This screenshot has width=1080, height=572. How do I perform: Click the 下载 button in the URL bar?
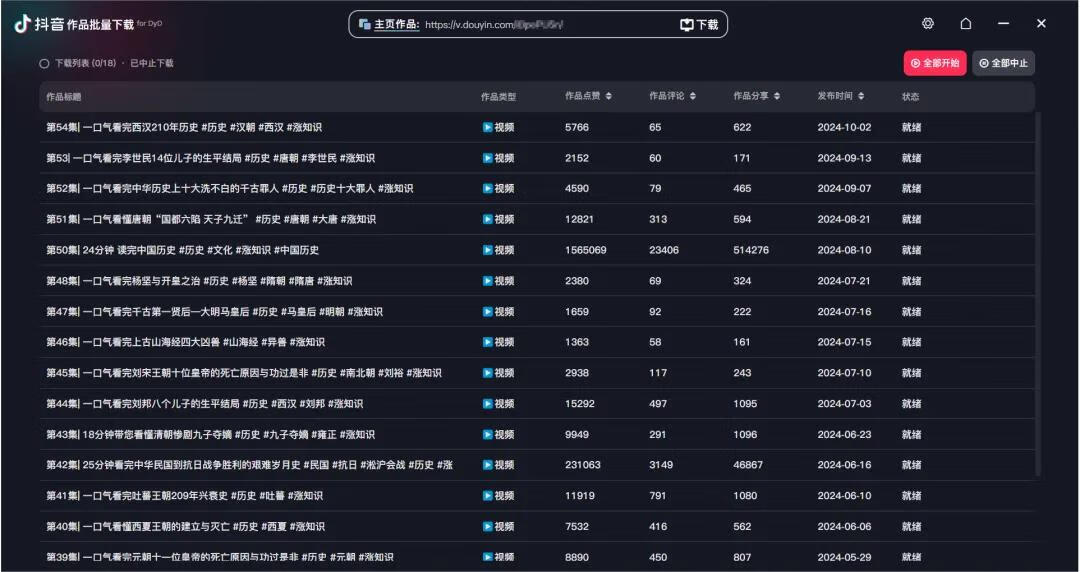(699, 25)
